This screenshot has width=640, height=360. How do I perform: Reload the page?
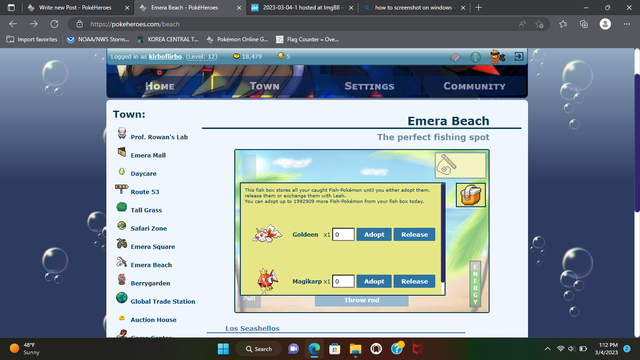pos(54,24)
